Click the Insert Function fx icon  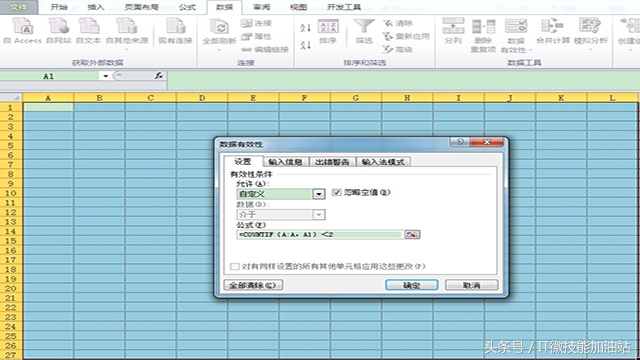159,76
